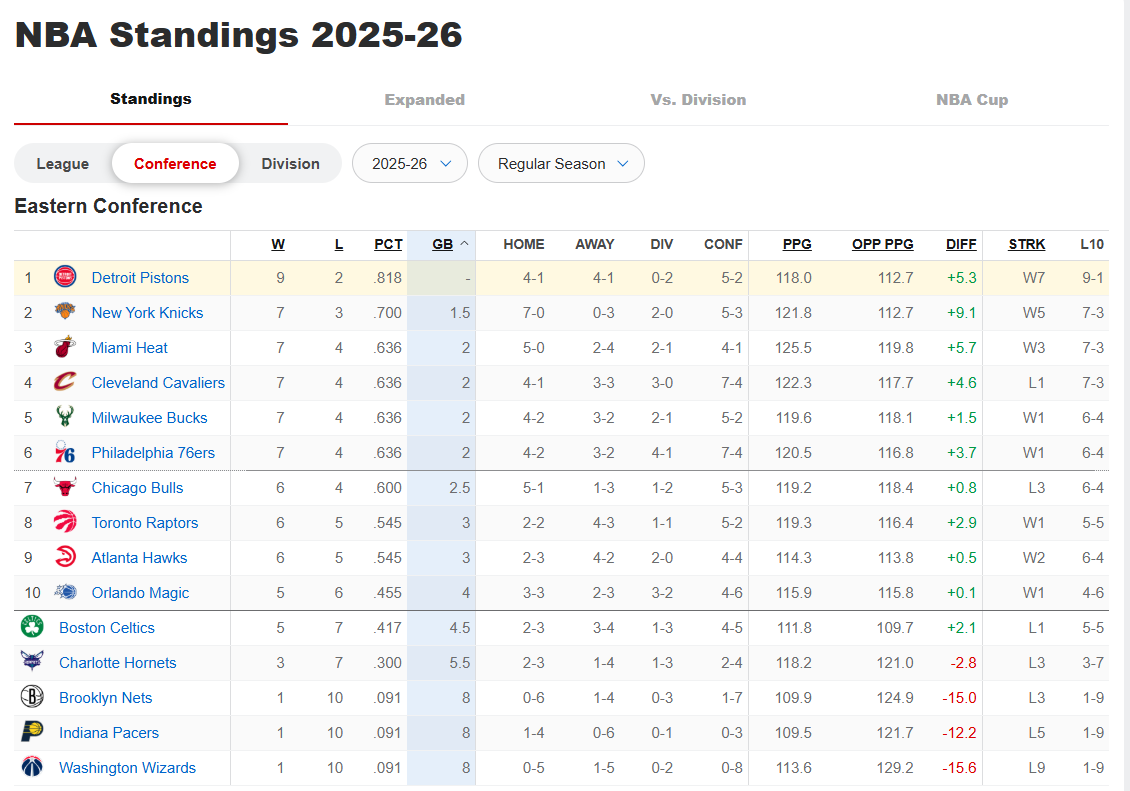Select the Conference view toggle
The width and height of the screenshot is (1130, 791).
pos(175,164)
